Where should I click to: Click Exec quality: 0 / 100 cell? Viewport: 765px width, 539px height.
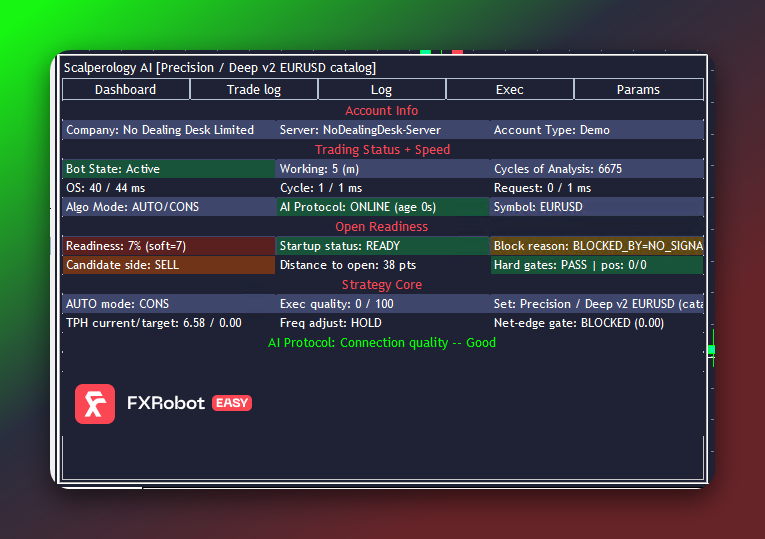point(382,304)
